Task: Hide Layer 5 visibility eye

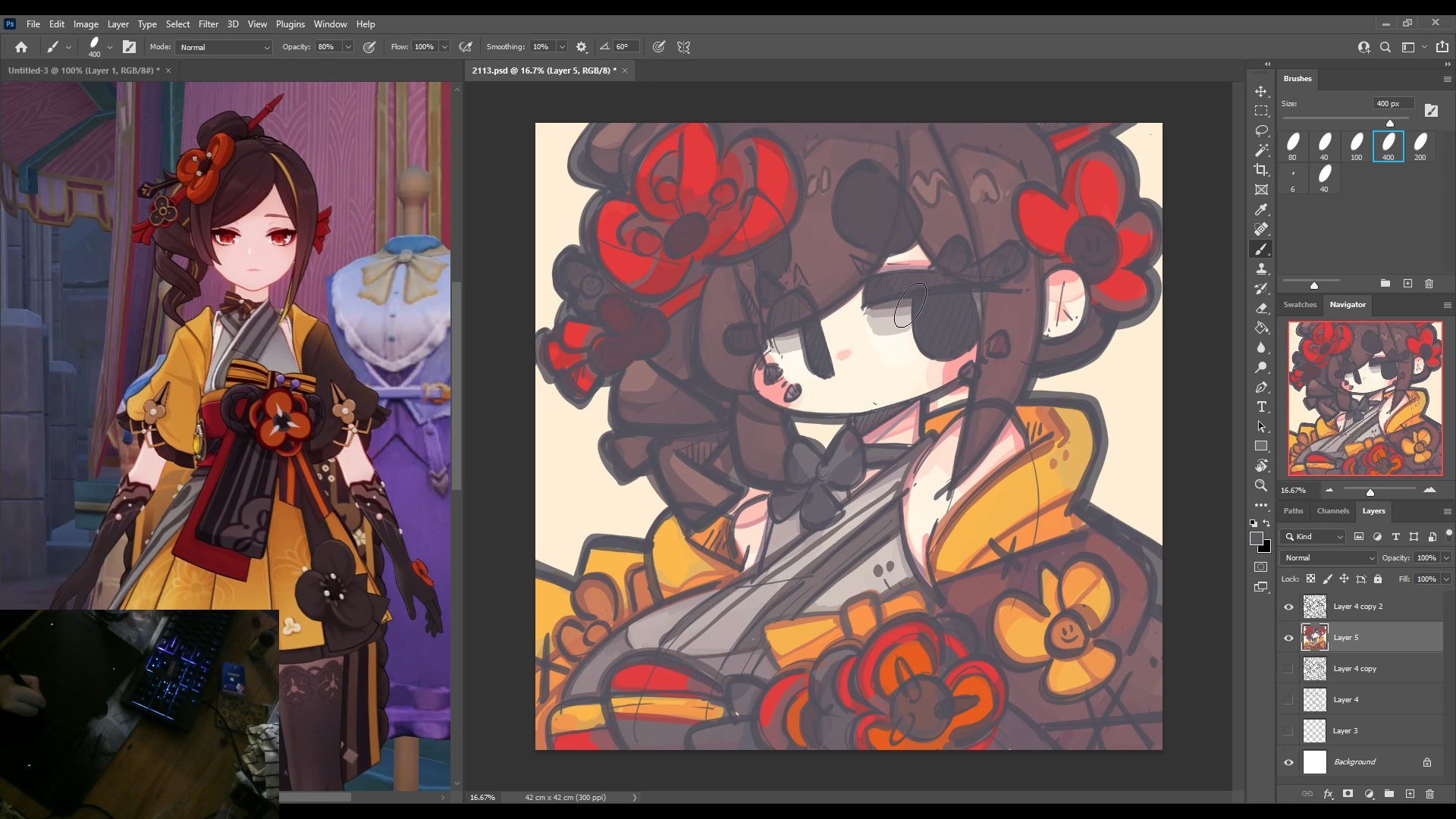Action: coord(1288,638)
